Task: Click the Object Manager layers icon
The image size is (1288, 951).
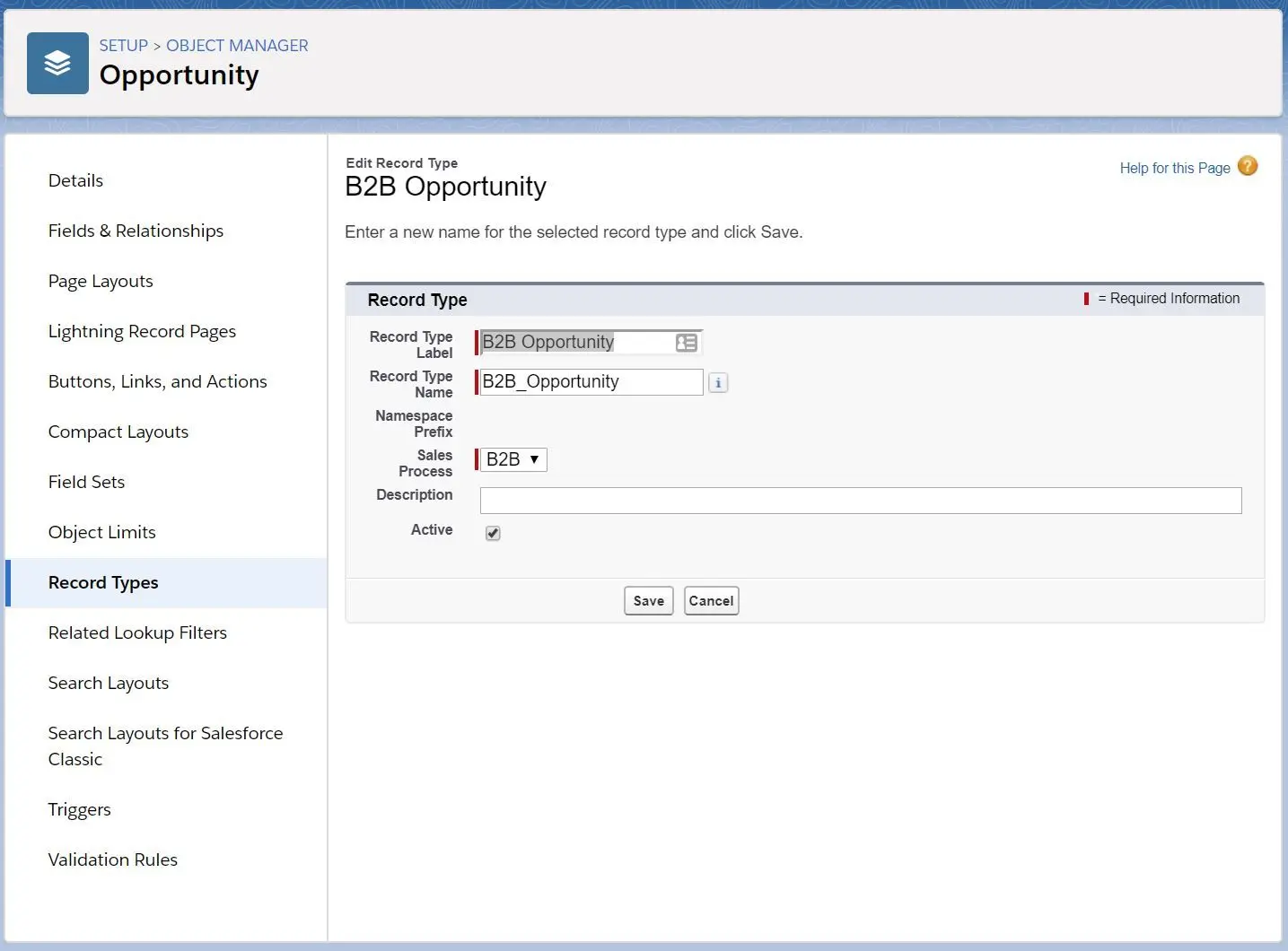Action: tap(57, 64)
